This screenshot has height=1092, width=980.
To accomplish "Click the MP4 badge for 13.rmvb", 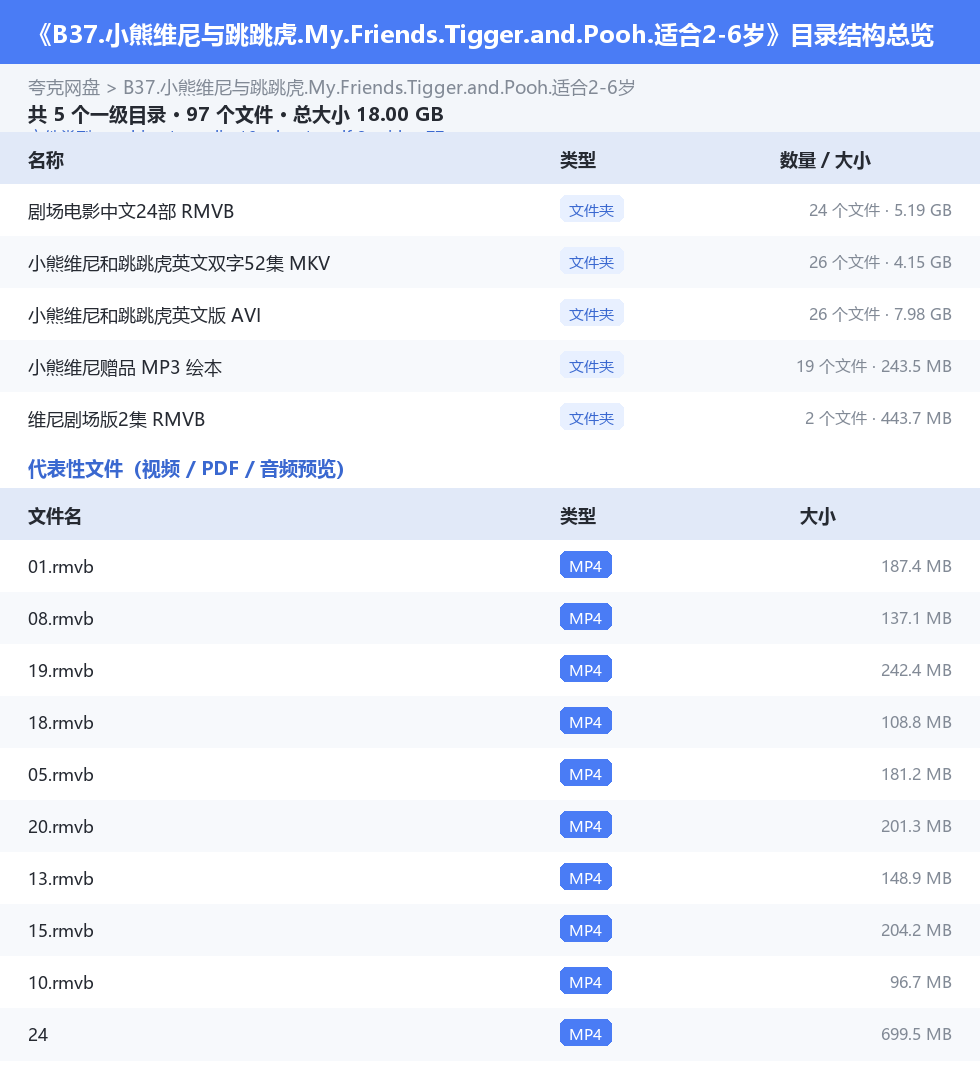I will (x=586, y=877).
